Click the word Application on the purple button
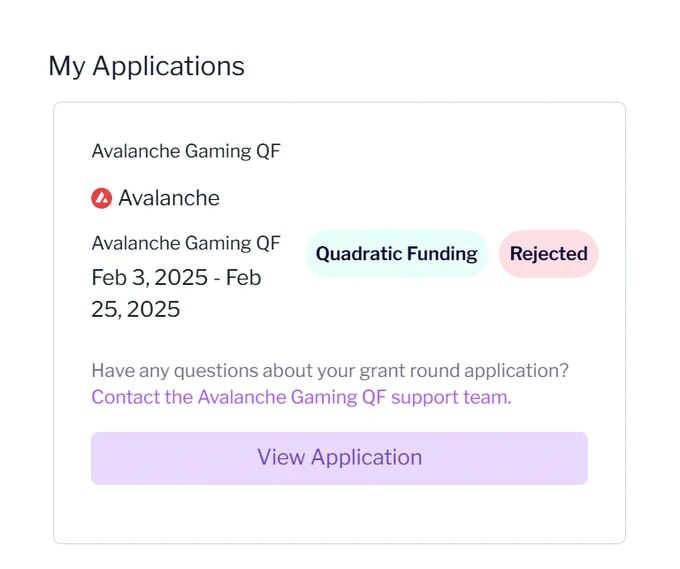Image resolution: width=680 pixels, height=569 pixels. (x=366, y=458)
